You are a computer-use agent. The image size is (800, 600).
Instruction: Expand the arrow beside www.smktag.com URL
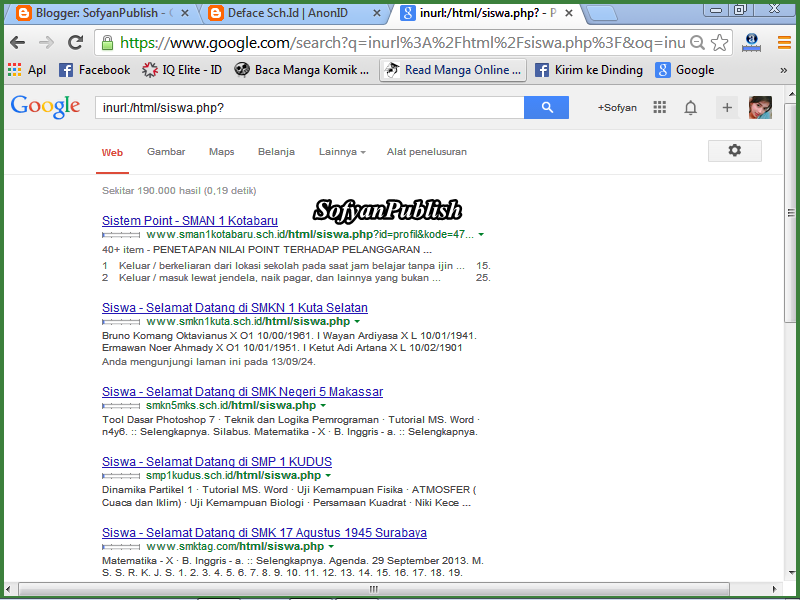(x=331, y=546)
